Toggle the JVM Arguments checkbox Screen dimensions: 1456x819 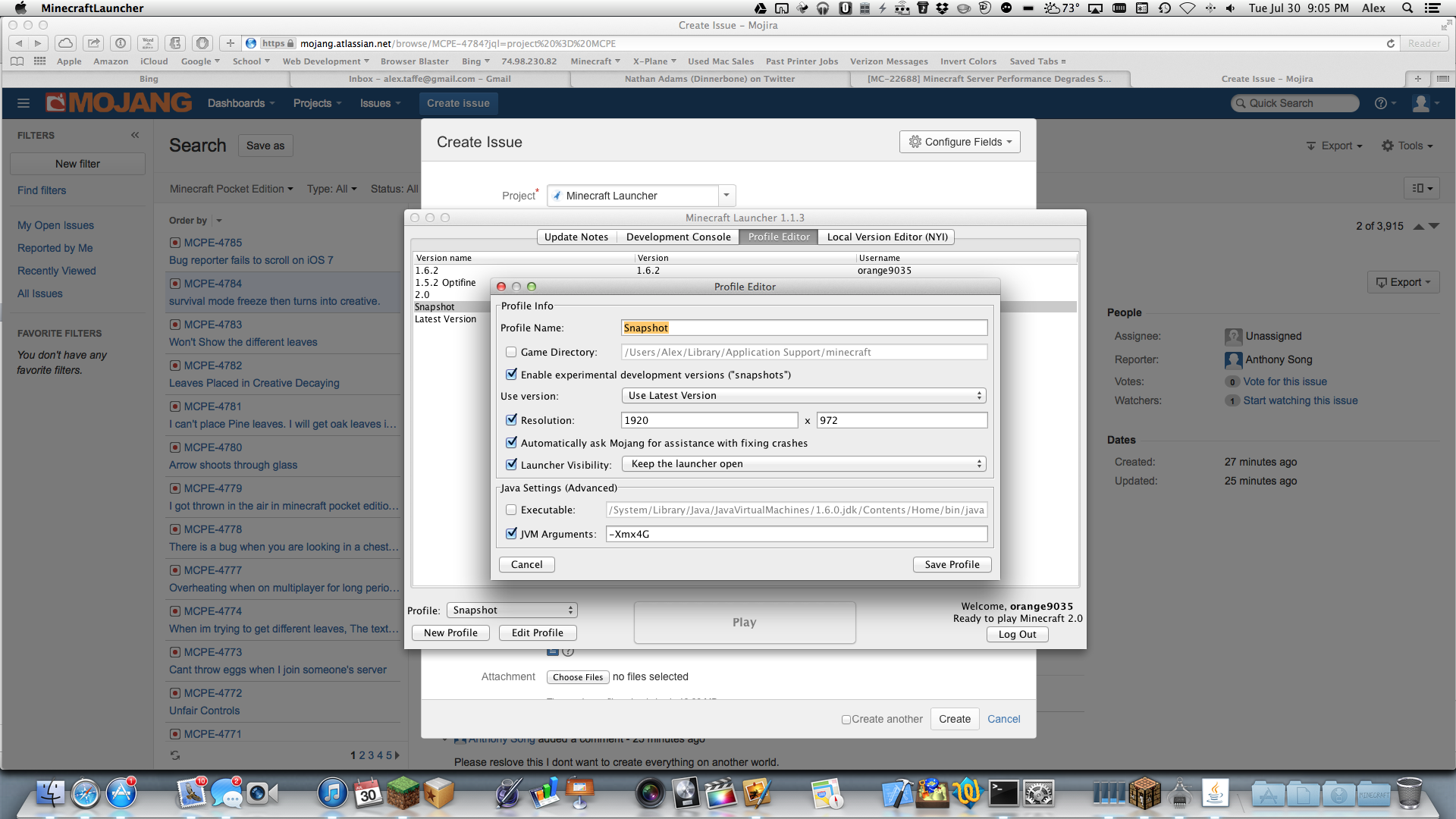tap(512, 534)
